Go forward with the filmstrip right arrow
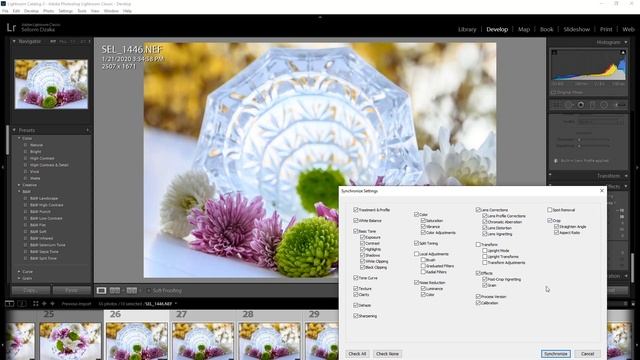The image size is (640, 360). pos(52,304)
